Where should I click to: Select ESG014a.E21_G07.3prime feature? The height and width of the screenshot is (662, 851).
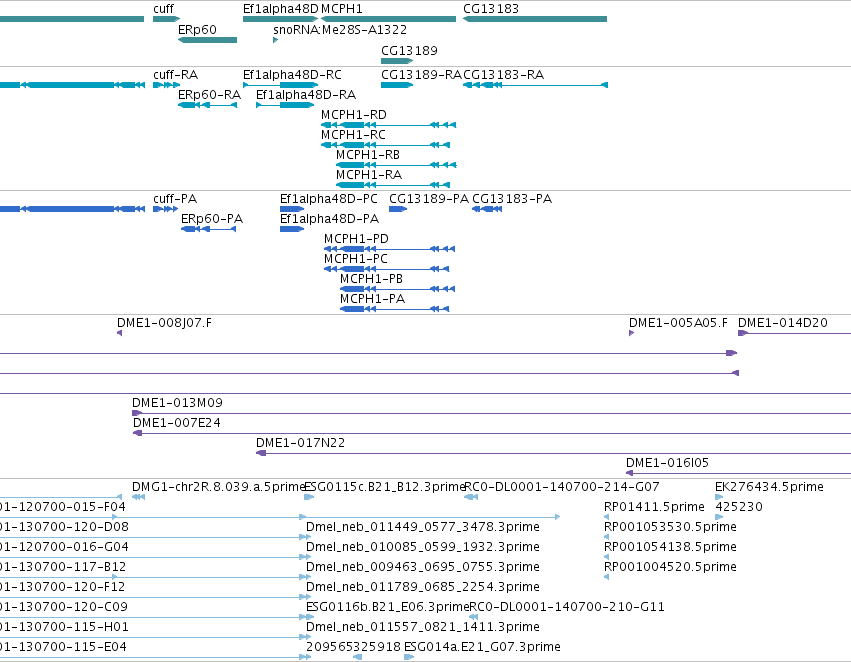coord(409,657)
